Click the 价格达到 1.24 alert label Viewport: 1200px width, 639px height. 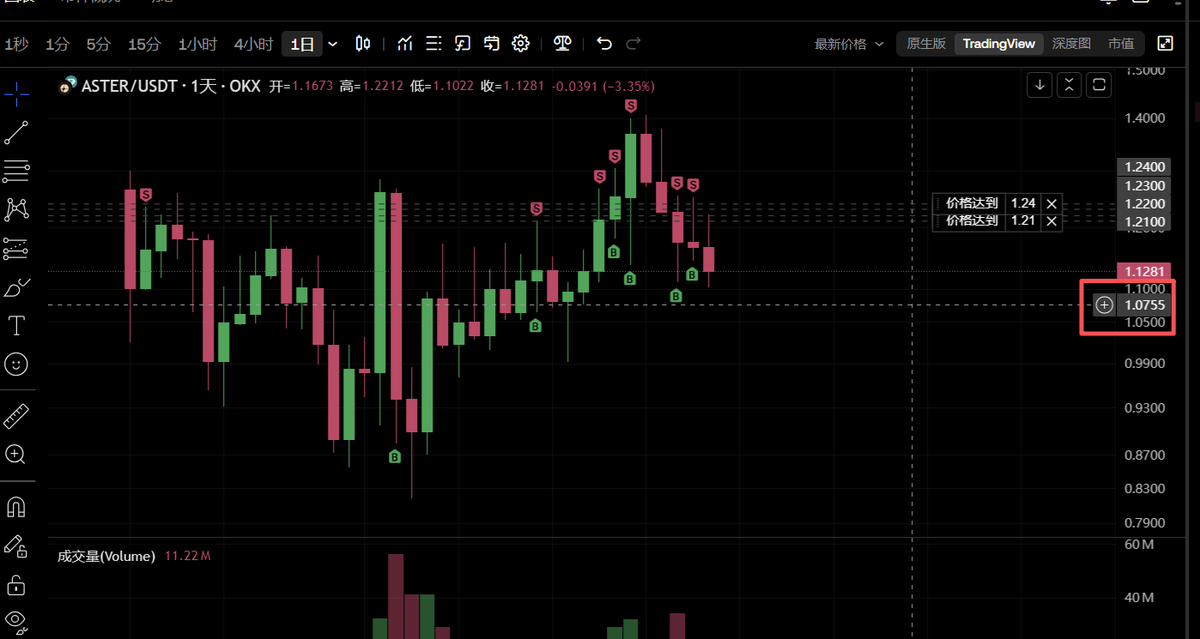click(972, 203)
